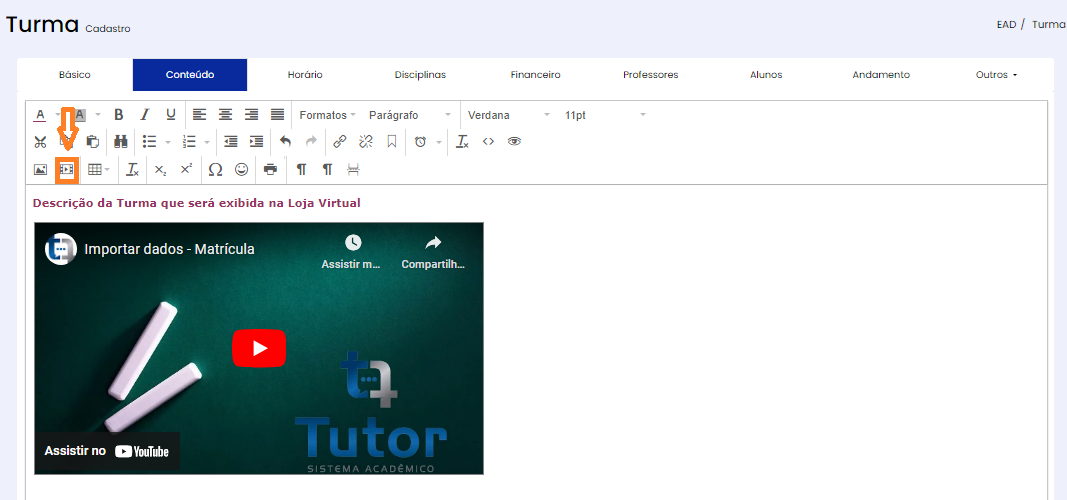
Task: Open the Verdana font family dropdown
Action: pos(509,115)
